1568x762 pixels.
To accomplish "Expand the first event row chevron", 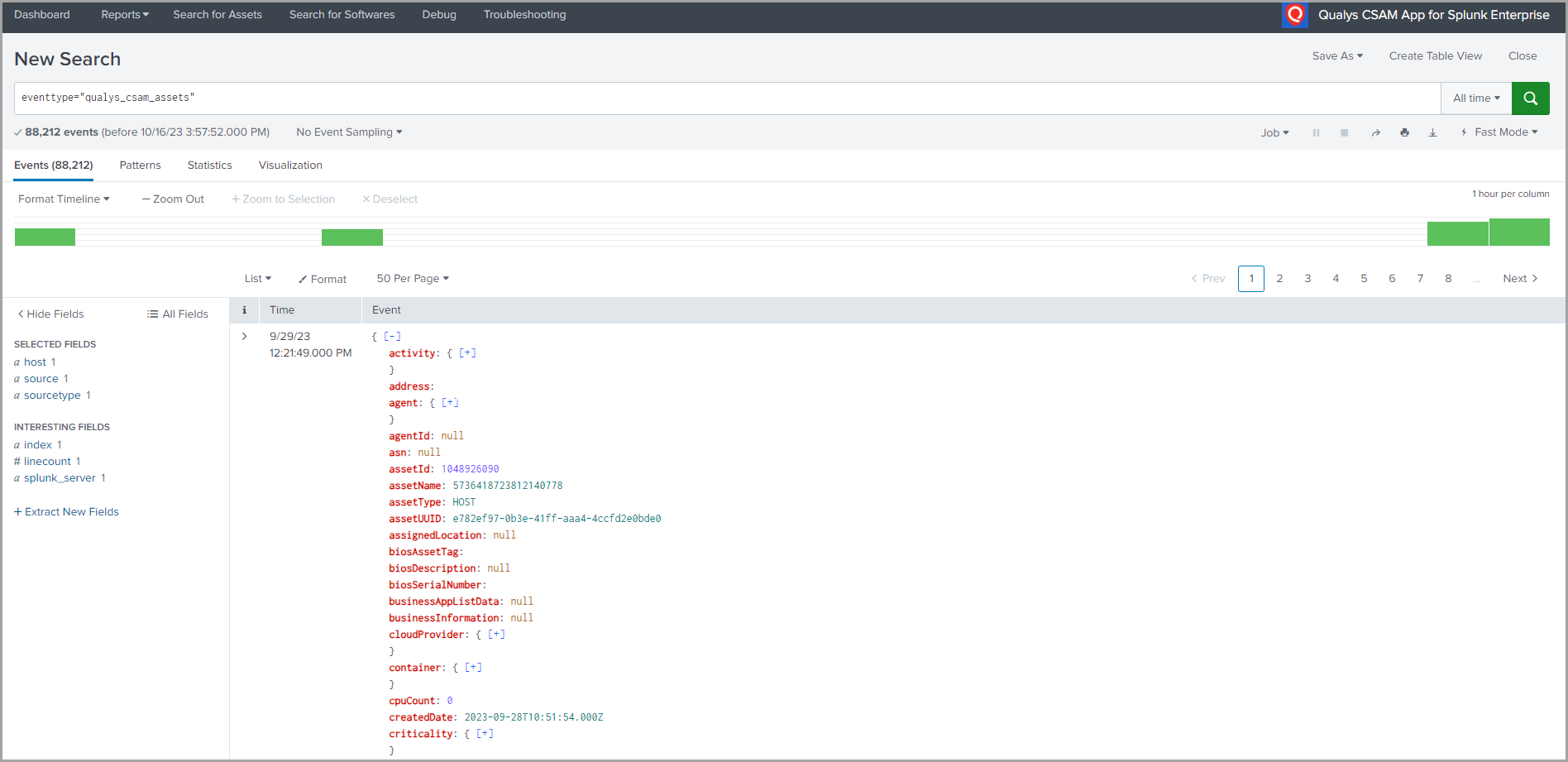I will (244, 336).
